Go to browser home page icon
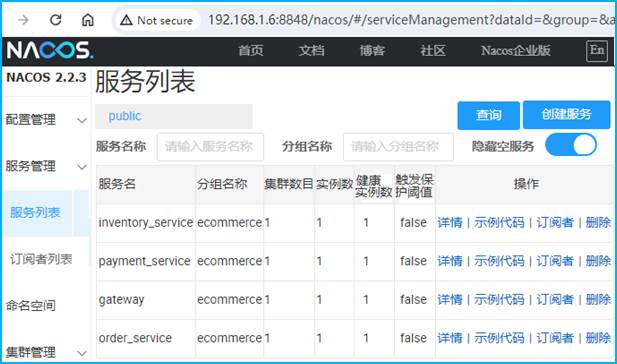The width and height of the screenshot is (617, 364). tap(87, 20)
